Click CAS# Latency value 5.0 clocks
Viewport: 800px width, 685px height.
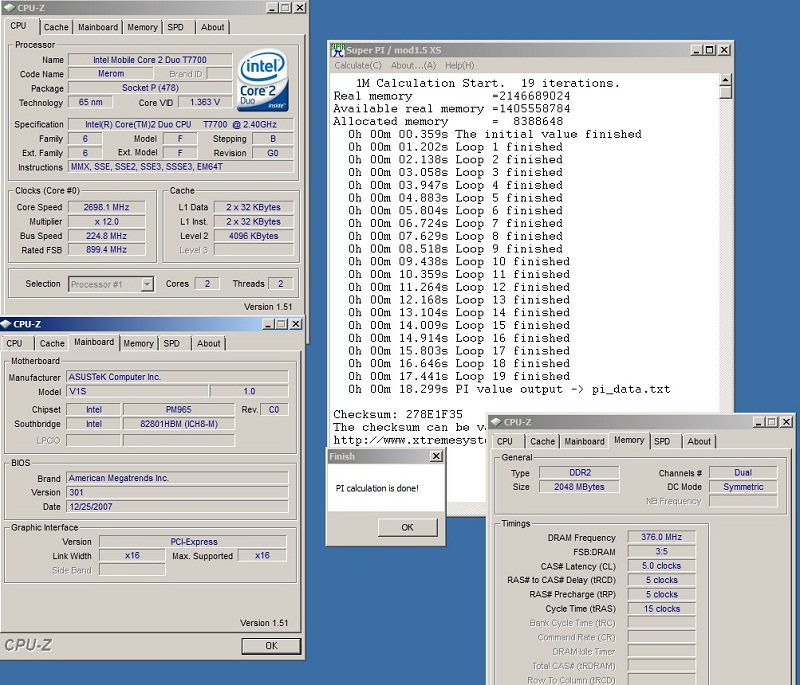pyautogui.click(x=661, y=566)
